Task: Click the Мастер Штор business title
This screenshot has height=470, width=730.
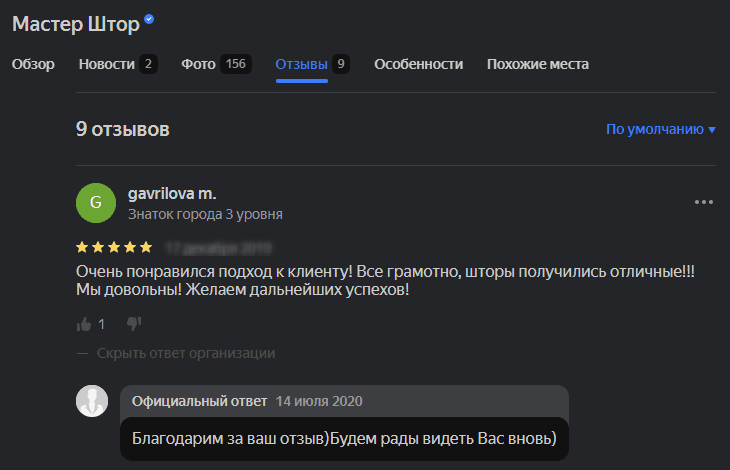Action: (75, 22)
